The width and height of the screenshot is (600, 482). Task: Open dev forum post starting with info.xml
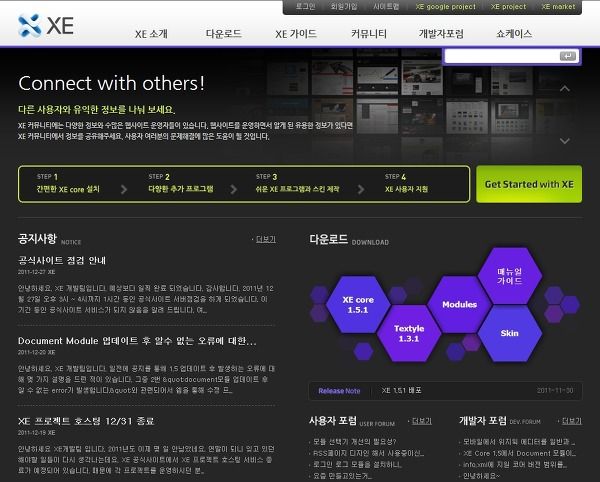[x=515, y=464]
